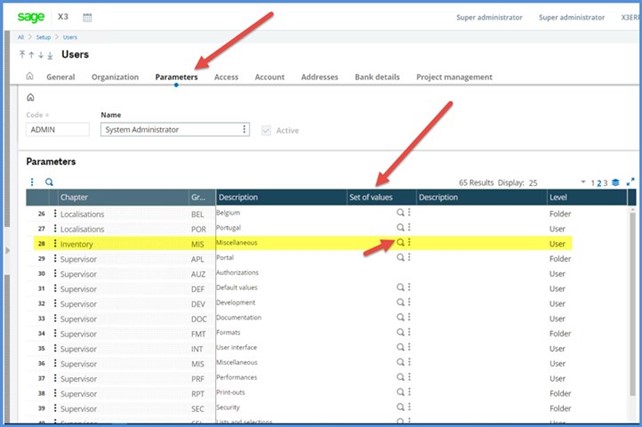Click the layers icon next to page numbers

(616, 182)
